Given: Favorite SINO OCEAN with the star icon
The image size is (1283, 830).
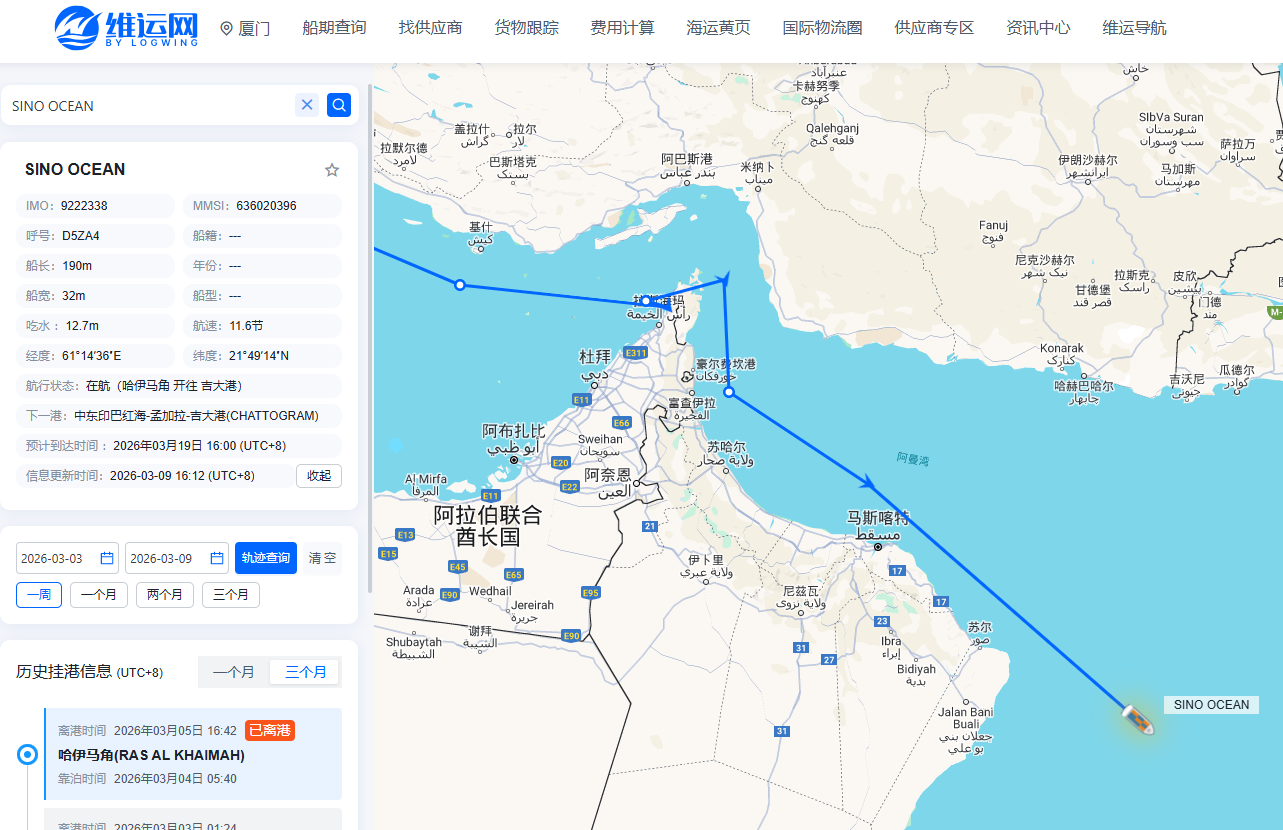Looking at the screenshot, I should (332, 170).
